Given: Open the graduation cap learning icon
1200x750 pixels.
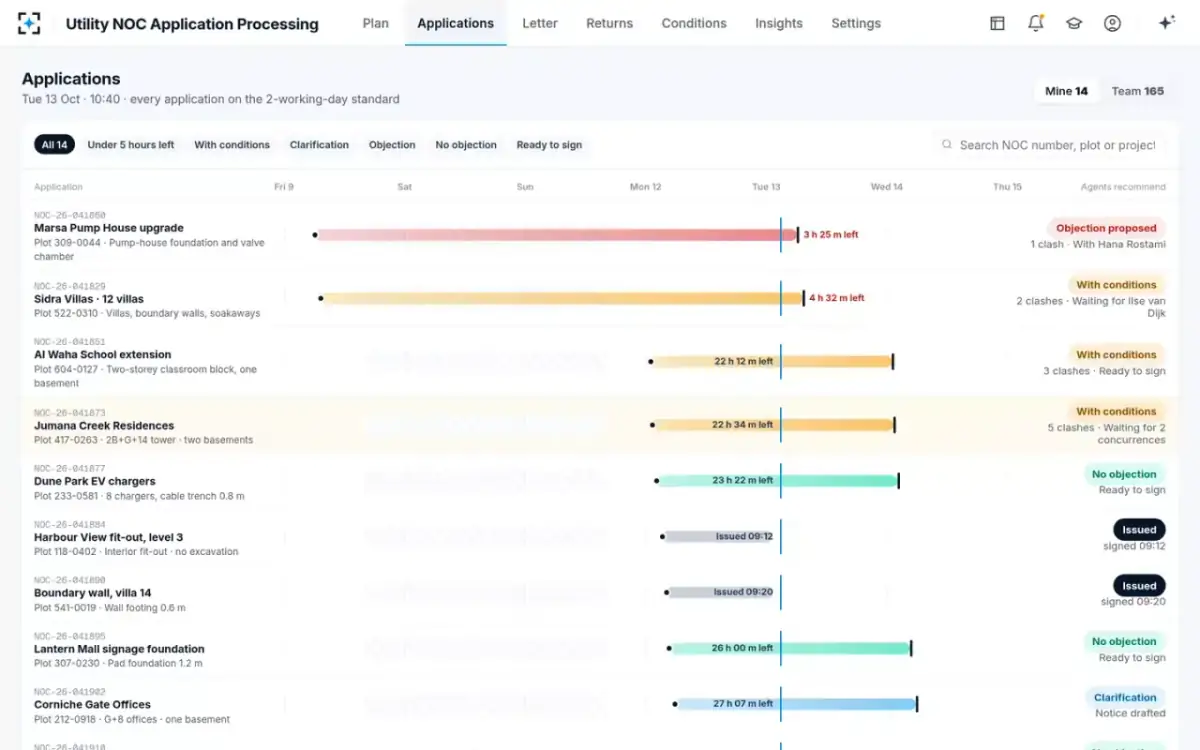Looking at the screenshot, I should pos(1074,23).
